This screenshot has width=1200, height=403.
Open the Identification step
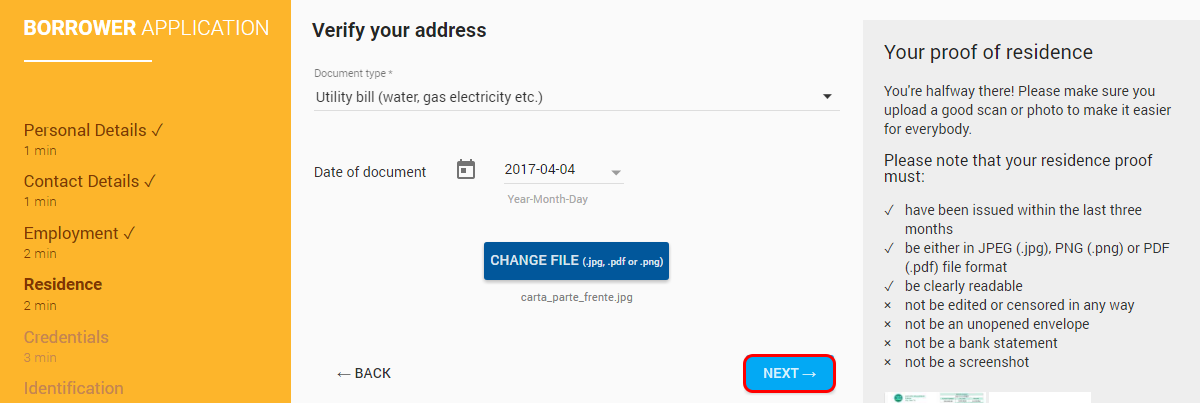point(74,388)
